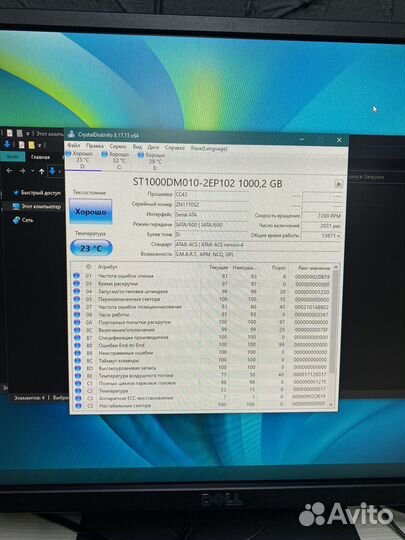Click the blue Хорошо health status button

pos(91,212)
